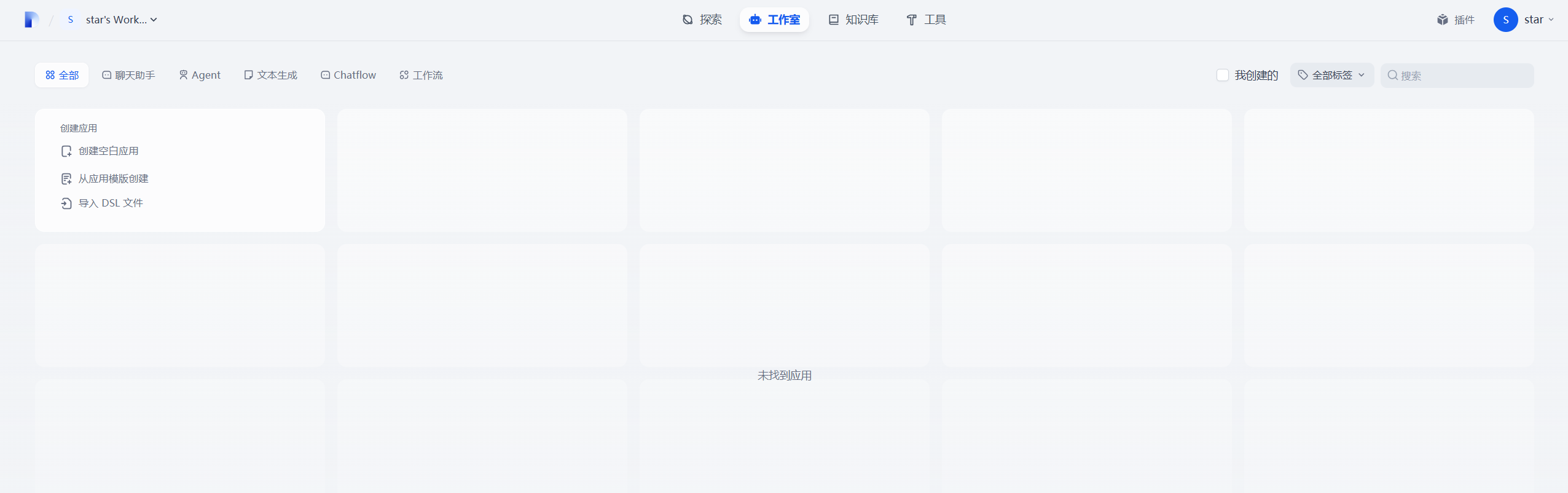
Task: Open the star account menu chevron
Action: coord(1551,20)
